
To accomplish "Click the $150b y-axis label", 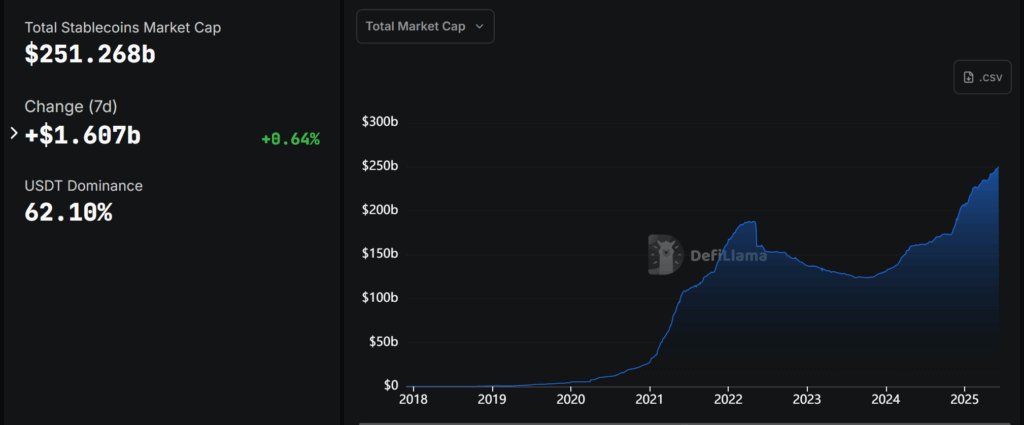I will (380, 254).
